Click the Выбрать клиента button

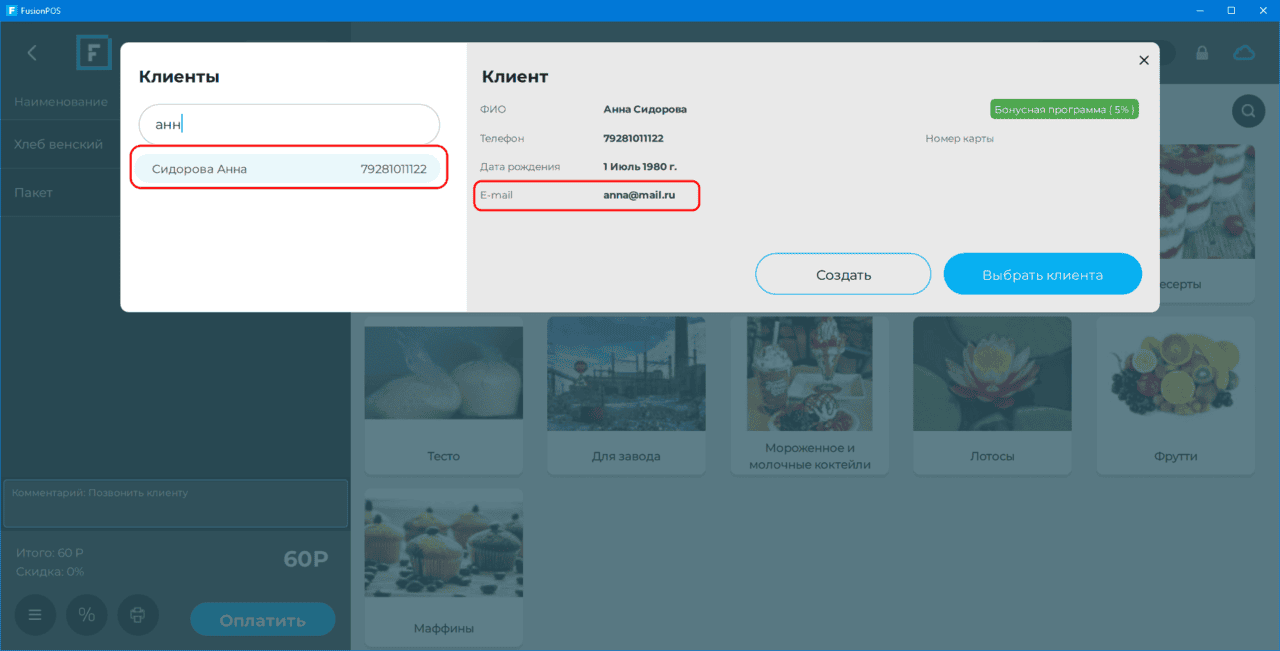(1042, 274)
